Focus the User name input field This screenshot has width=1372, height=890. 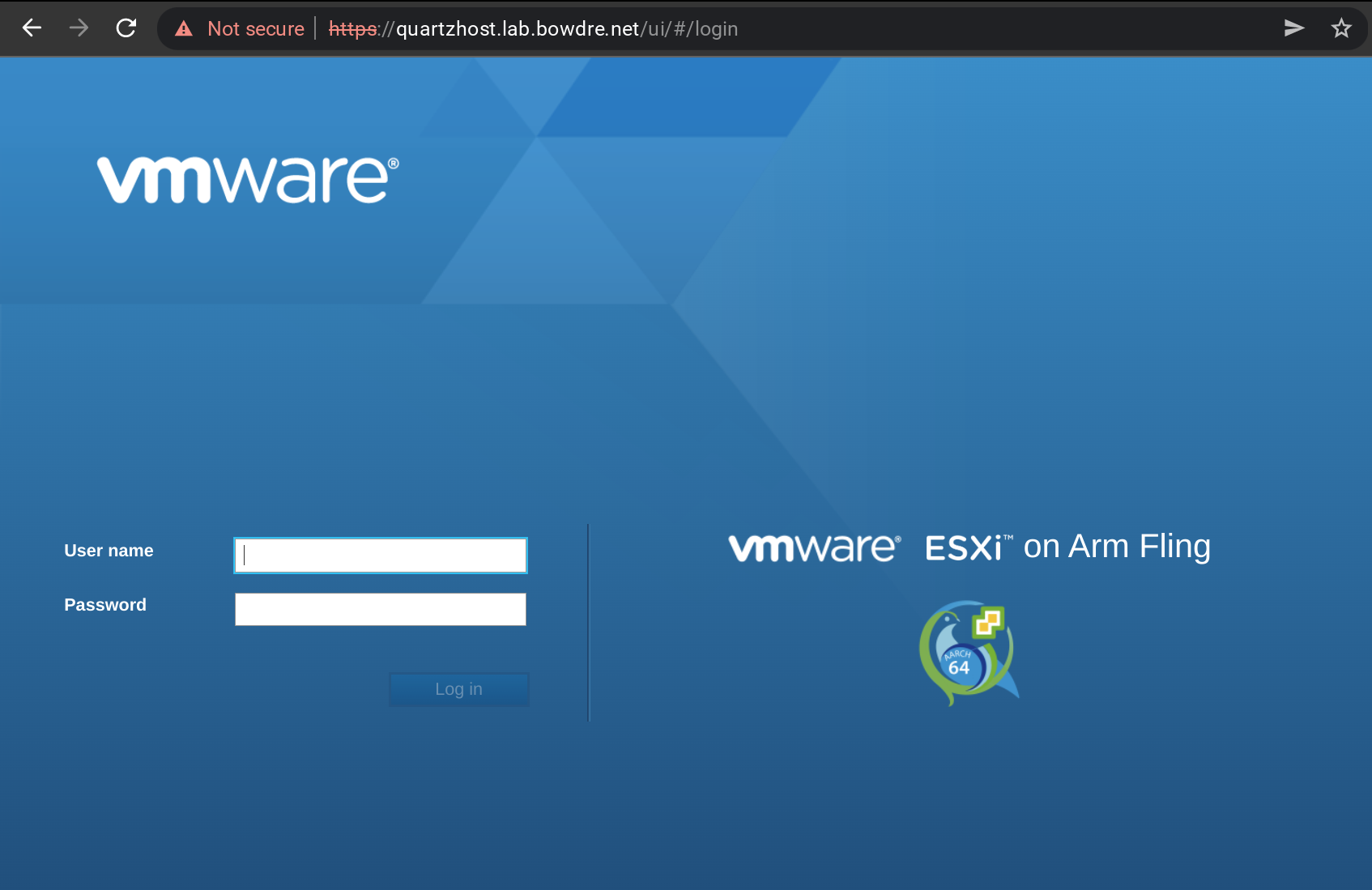tap(381, 556)
